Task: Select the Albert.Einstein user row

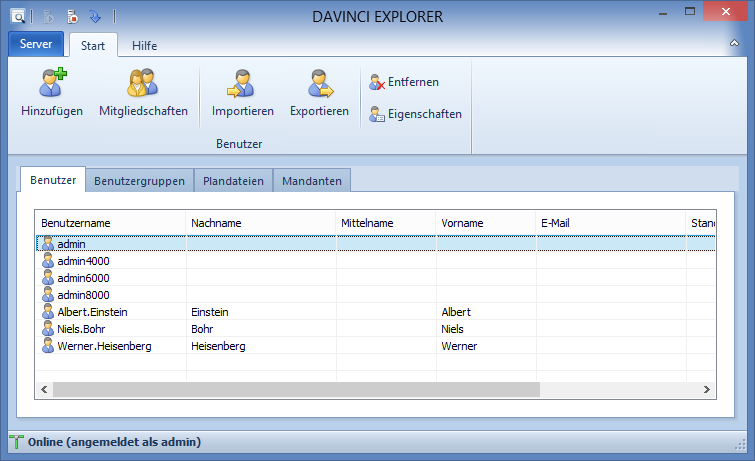Action: pos(92,312)
